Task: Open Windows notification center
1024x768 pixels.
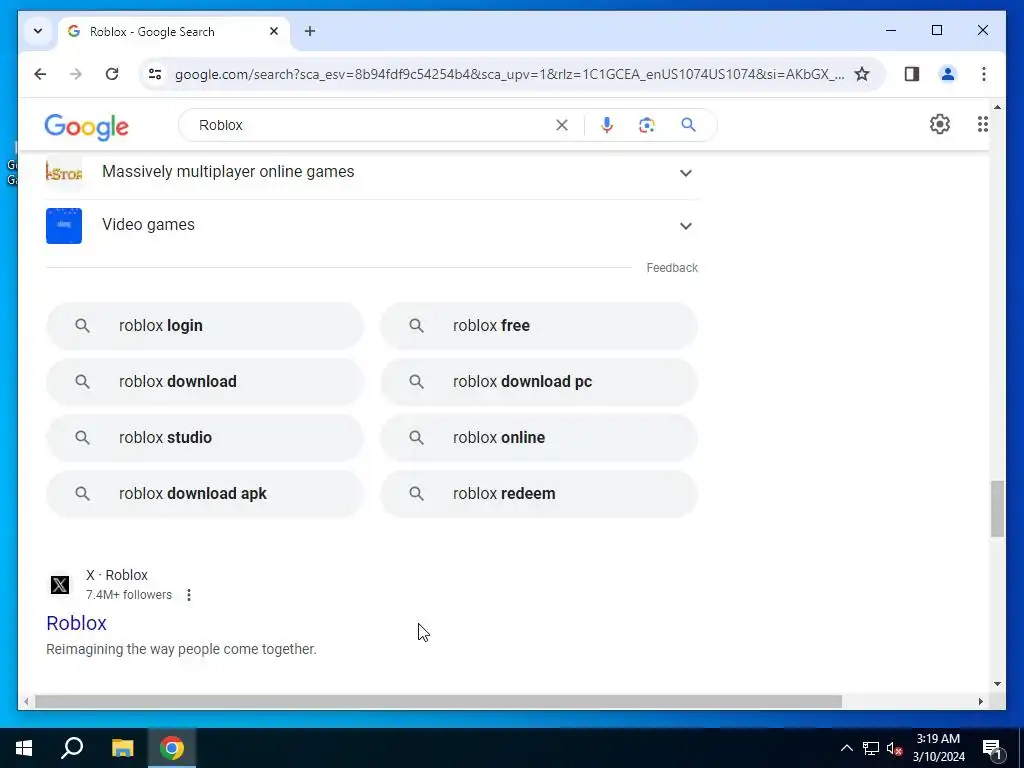Action: pos(993,749)
